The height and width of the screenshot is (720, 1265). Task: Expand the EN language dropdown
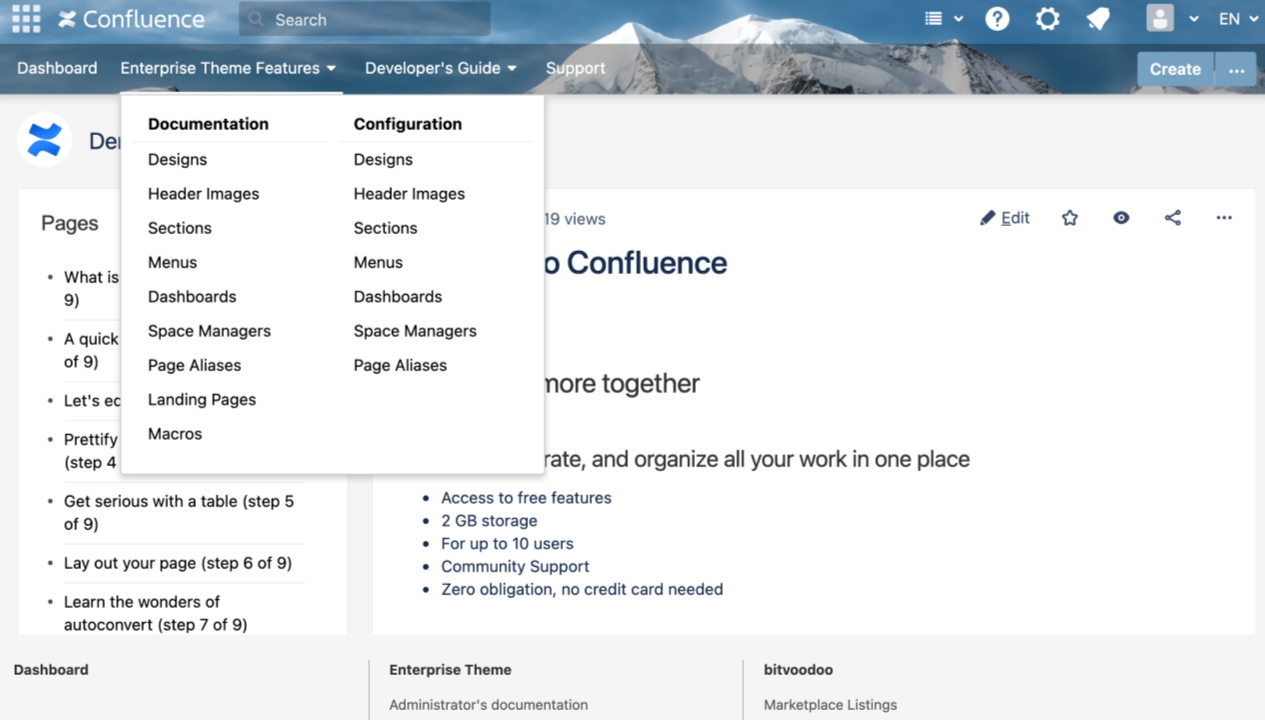tap(1238, 19)
